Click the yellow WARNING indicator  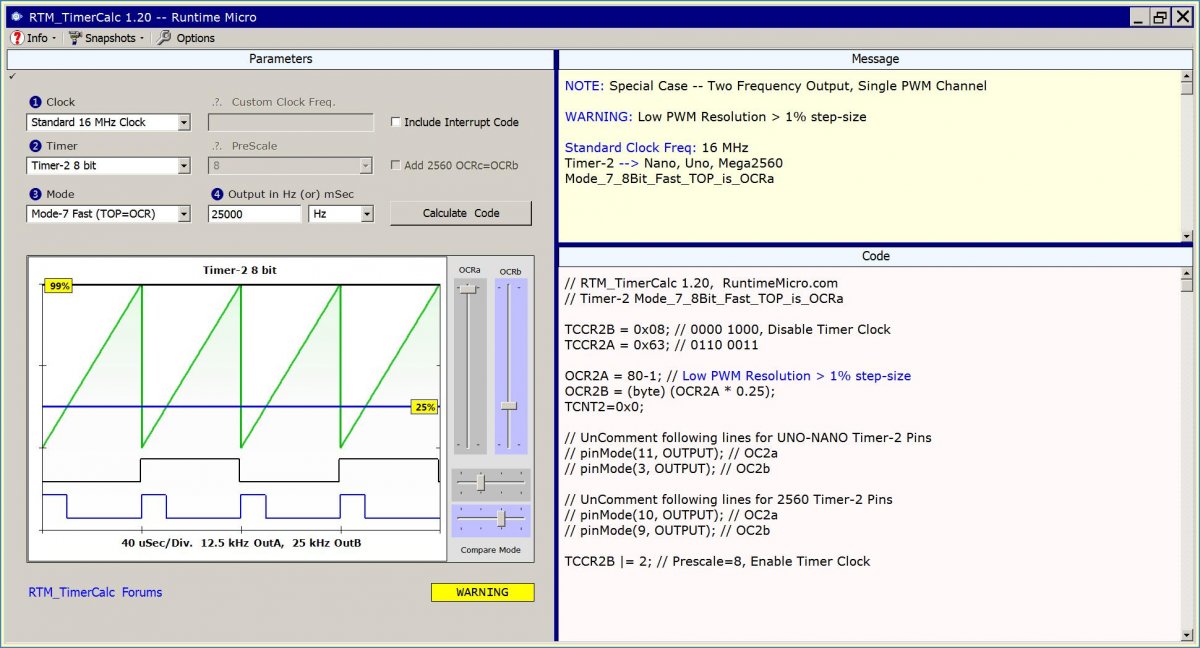coord(482,592)
